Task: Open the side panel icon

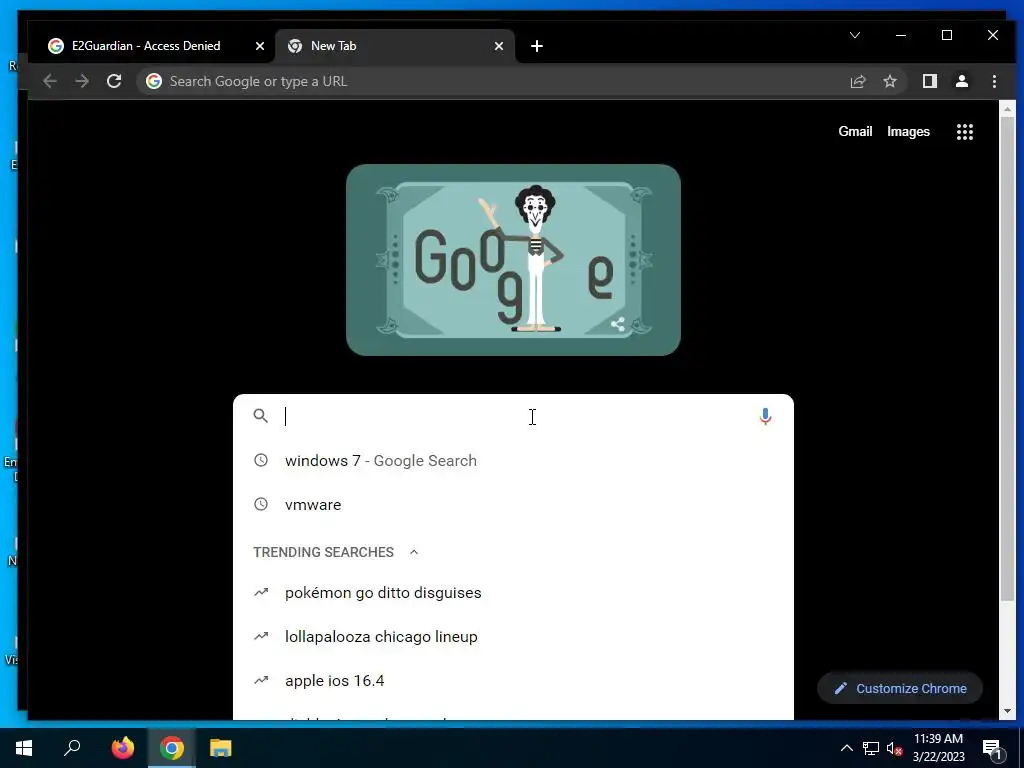Action: (929, 81)
